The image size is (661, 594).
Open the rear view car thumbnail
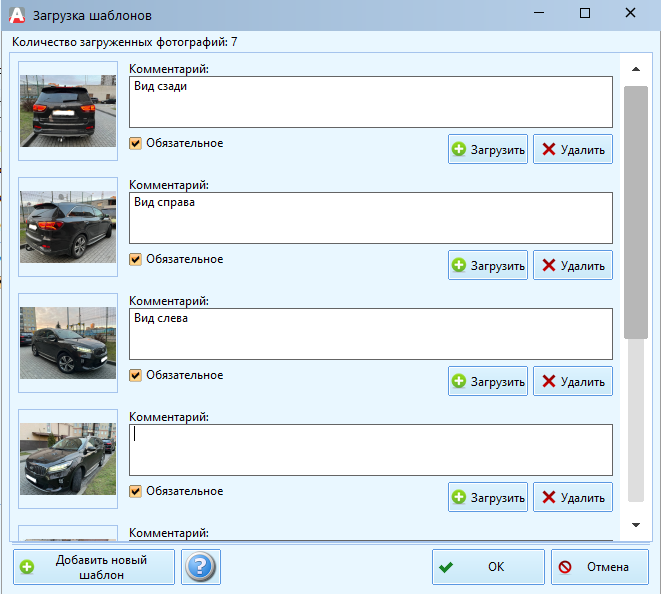click(68, 111)
